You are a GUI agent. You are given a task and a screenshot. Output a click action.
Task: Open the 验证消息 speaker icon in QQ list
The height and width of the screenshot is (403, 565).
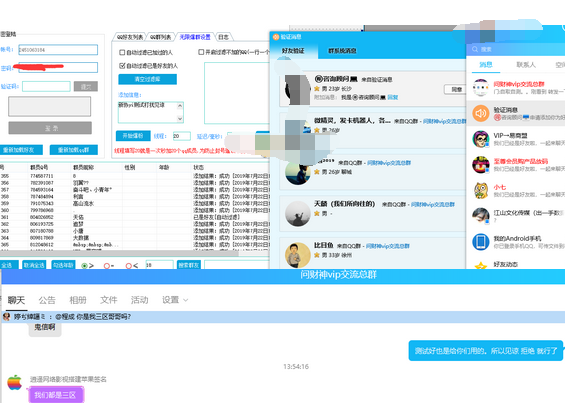(x=481, y=113)
